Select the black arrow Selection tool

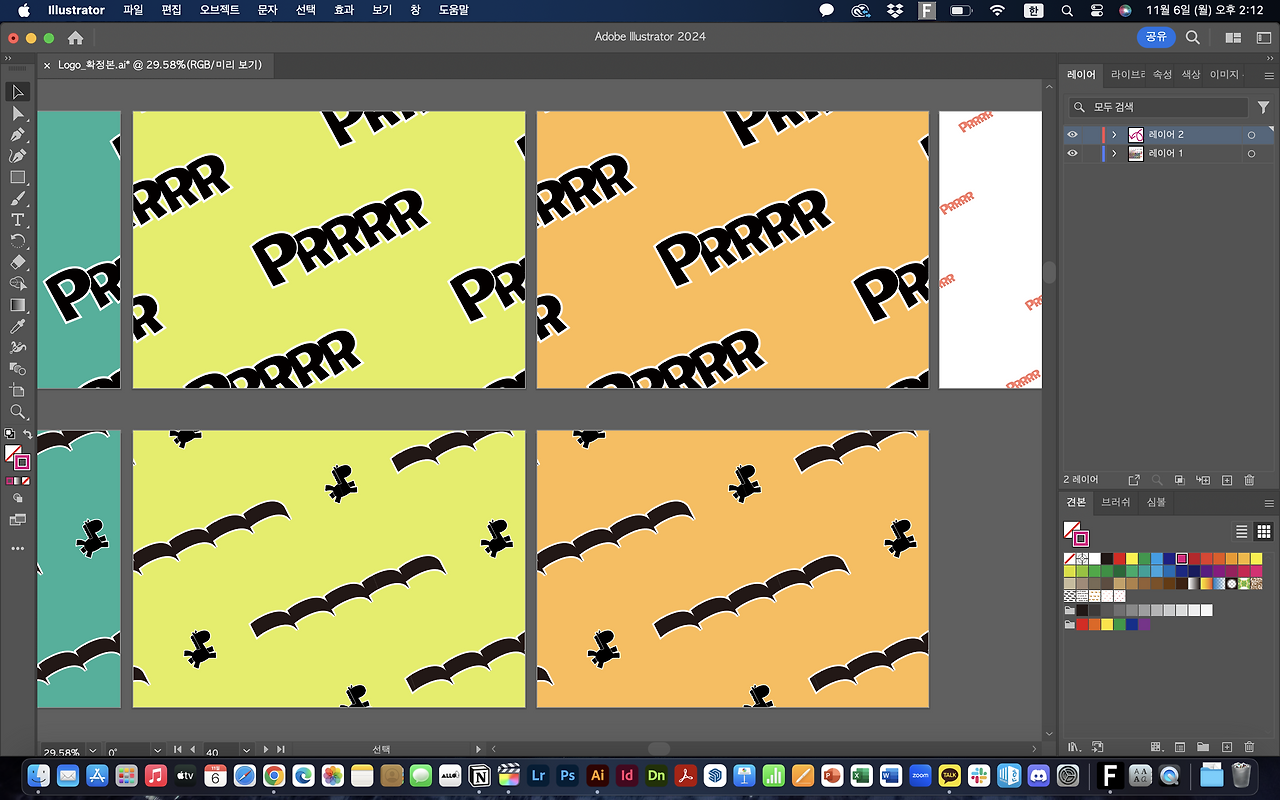point(18,92)
